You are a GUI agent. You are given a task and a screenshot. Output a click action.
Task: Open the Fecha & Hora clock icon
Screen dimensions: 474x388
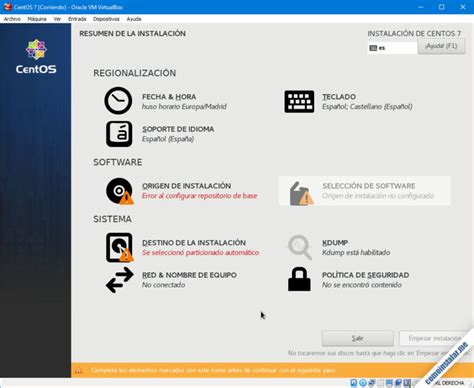click(x=118, y=101)
